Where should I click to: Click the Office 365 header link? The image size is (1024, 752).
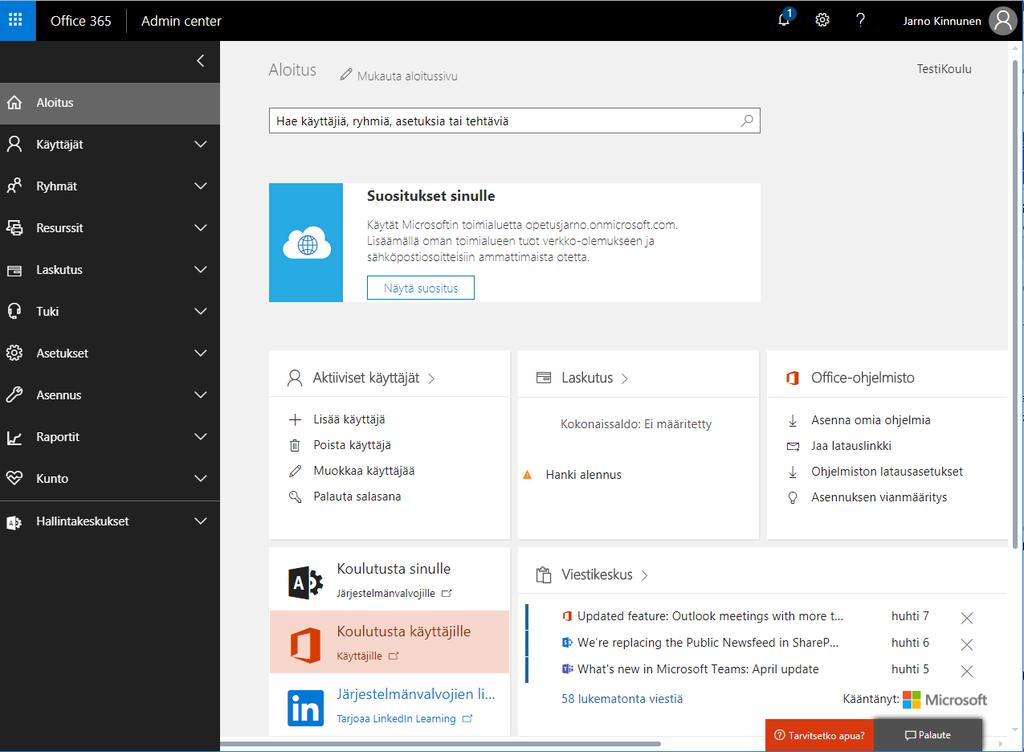(80, 21)
